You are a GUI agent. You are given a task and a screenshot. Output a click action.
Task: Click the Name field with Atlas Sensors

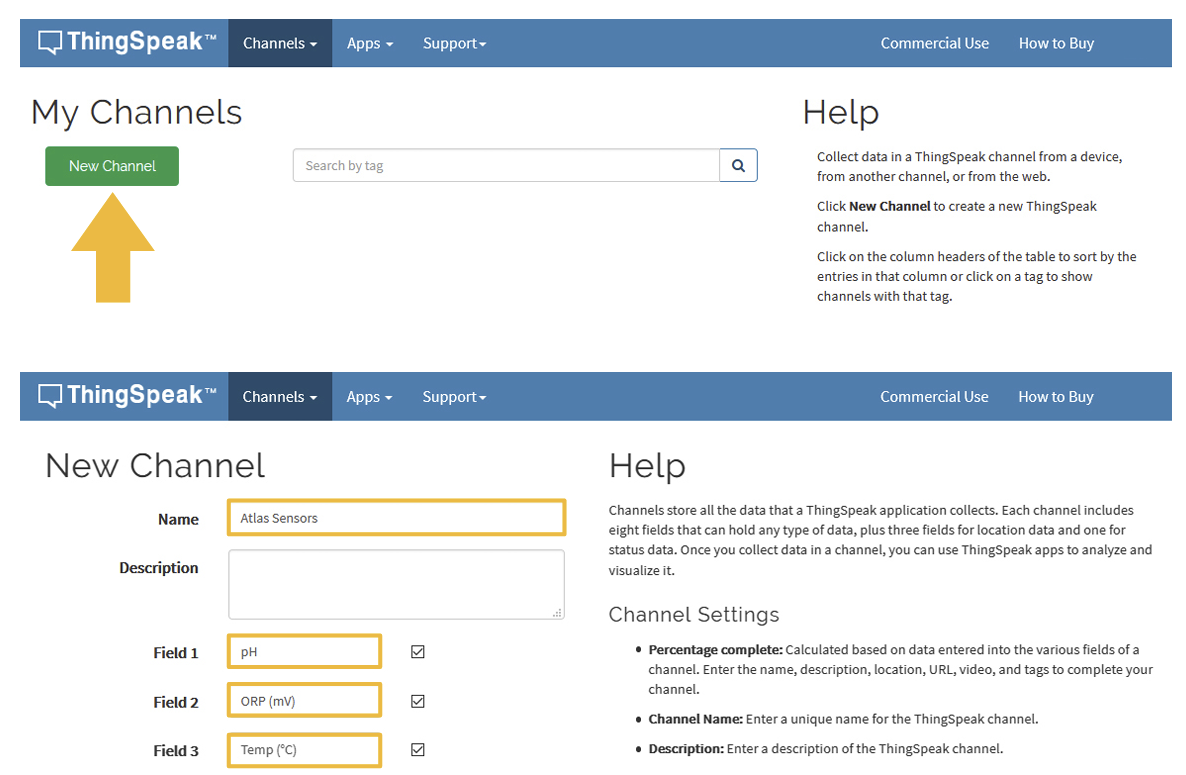(x=396, y=518)
